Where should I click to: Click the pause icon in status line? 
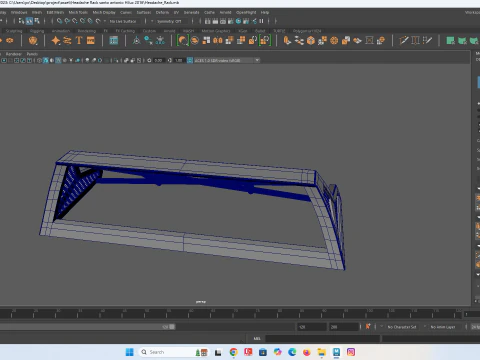tap(261, 21)
